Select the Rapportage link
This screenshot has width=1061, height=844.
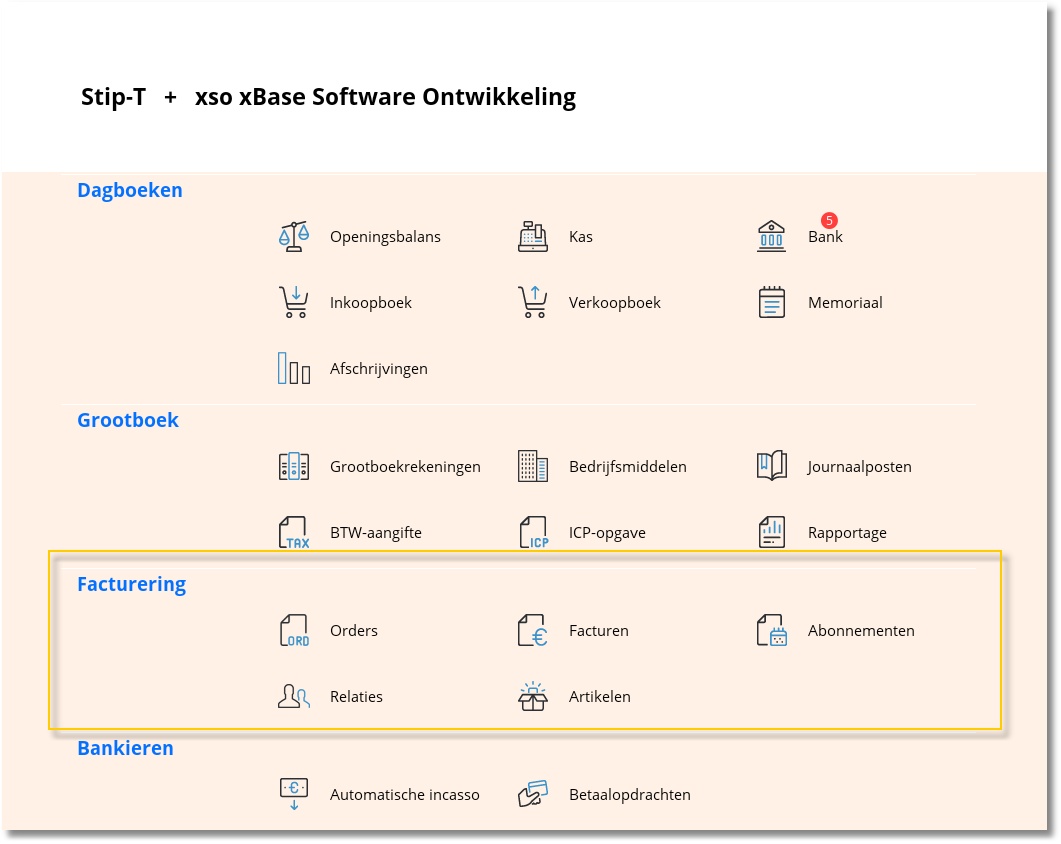(x=847, y=533)
